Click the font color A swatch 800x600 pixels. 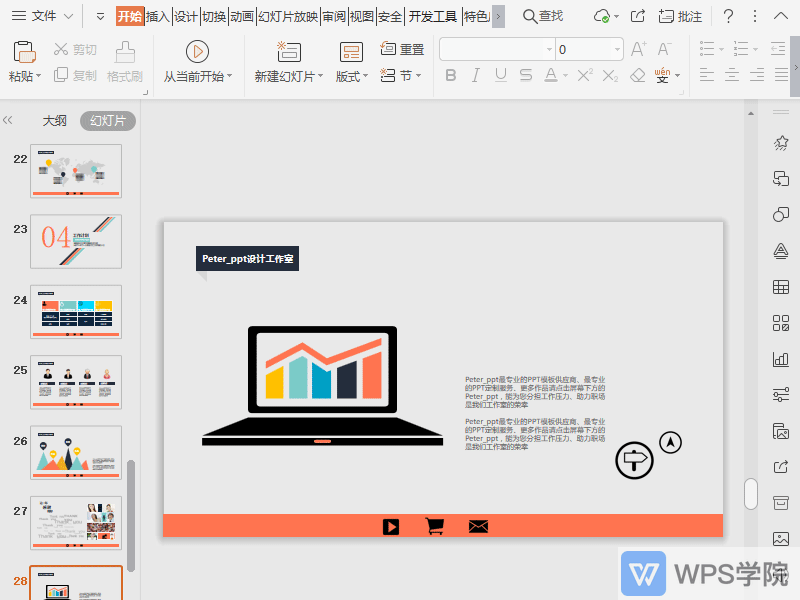tap(550, 76)
